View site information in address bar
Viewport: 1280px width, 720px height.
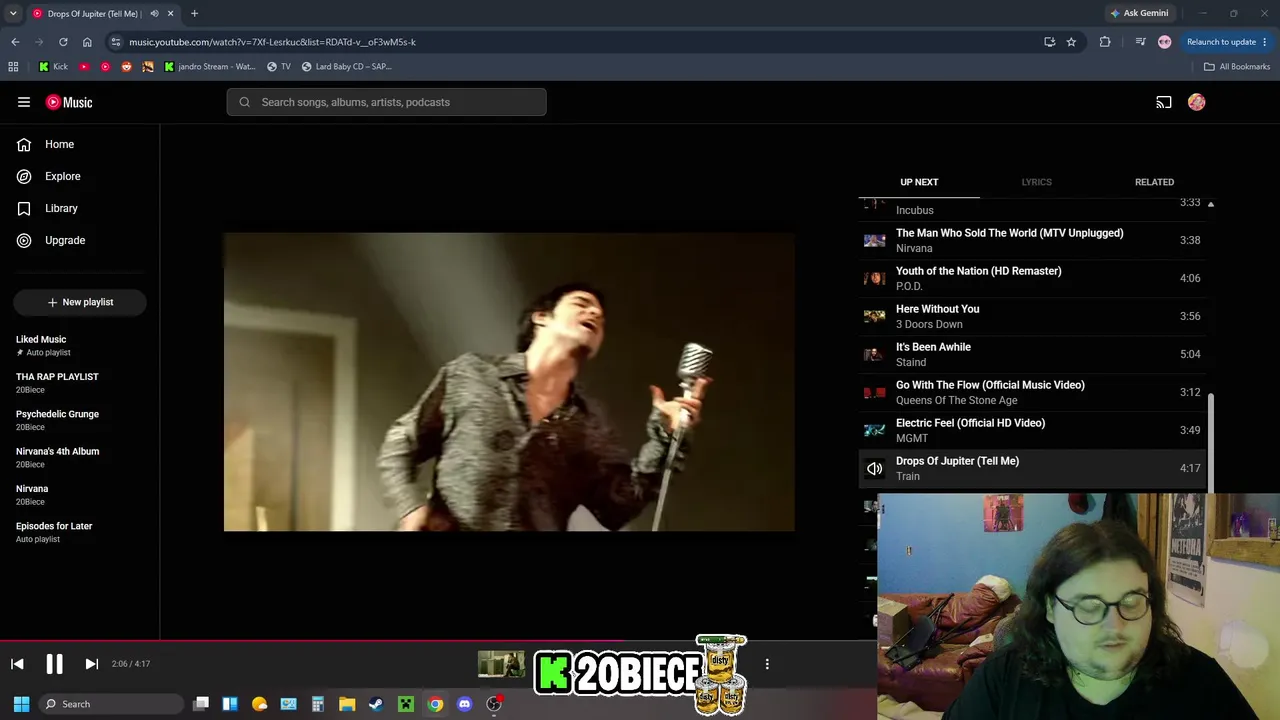116,42
